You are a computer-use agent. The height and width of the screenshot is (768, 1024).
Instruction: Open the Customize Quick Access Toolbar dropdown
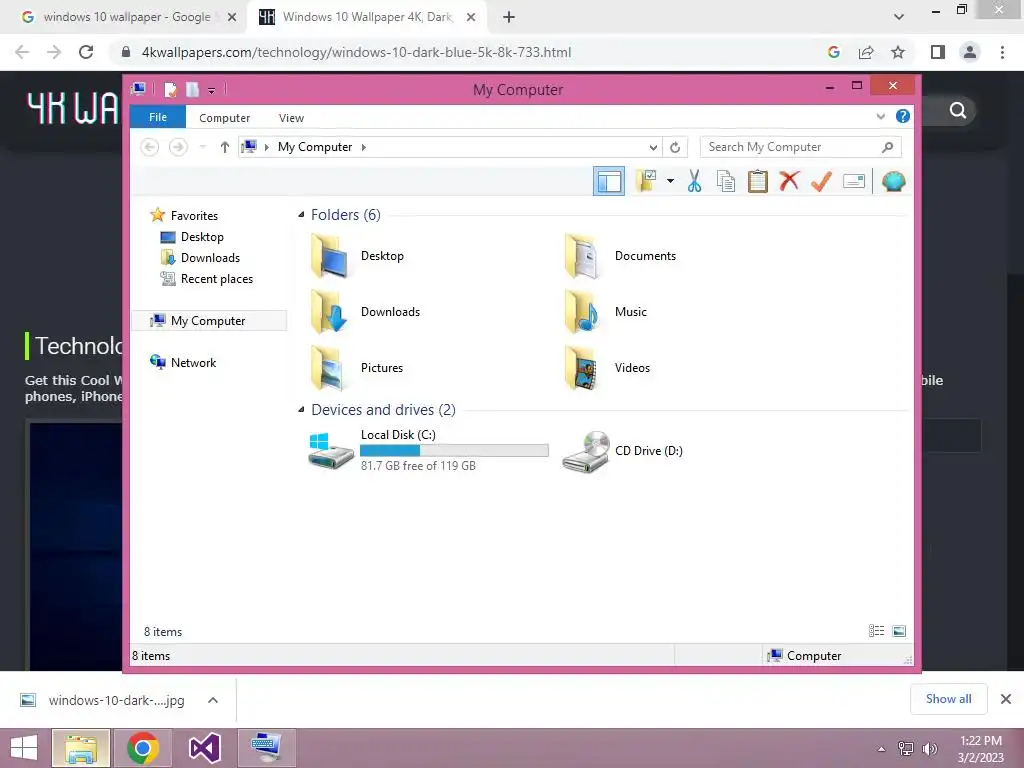click(x=212, y=91)
